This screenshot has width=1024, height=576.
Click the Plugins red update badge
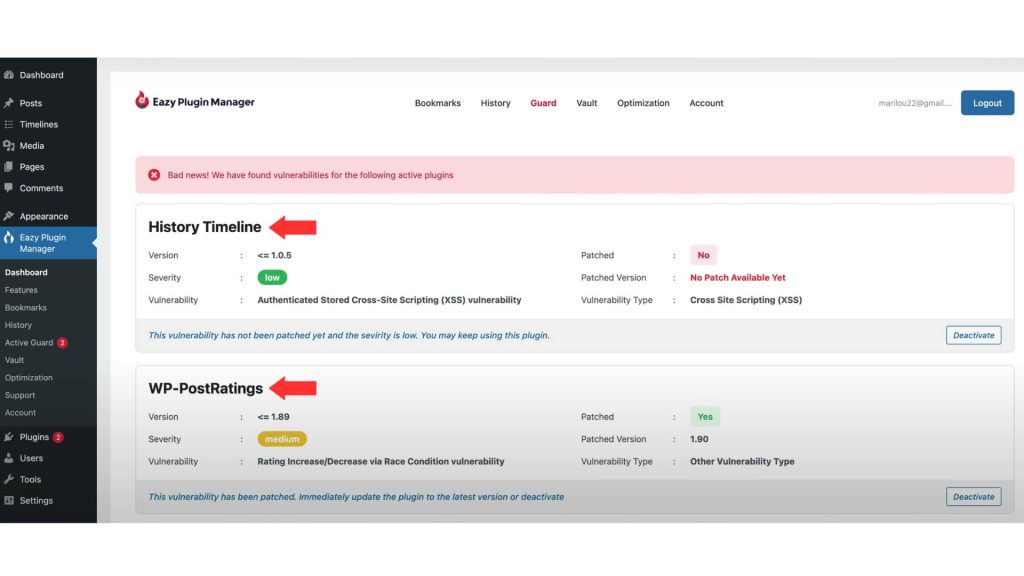coord(58,437)
